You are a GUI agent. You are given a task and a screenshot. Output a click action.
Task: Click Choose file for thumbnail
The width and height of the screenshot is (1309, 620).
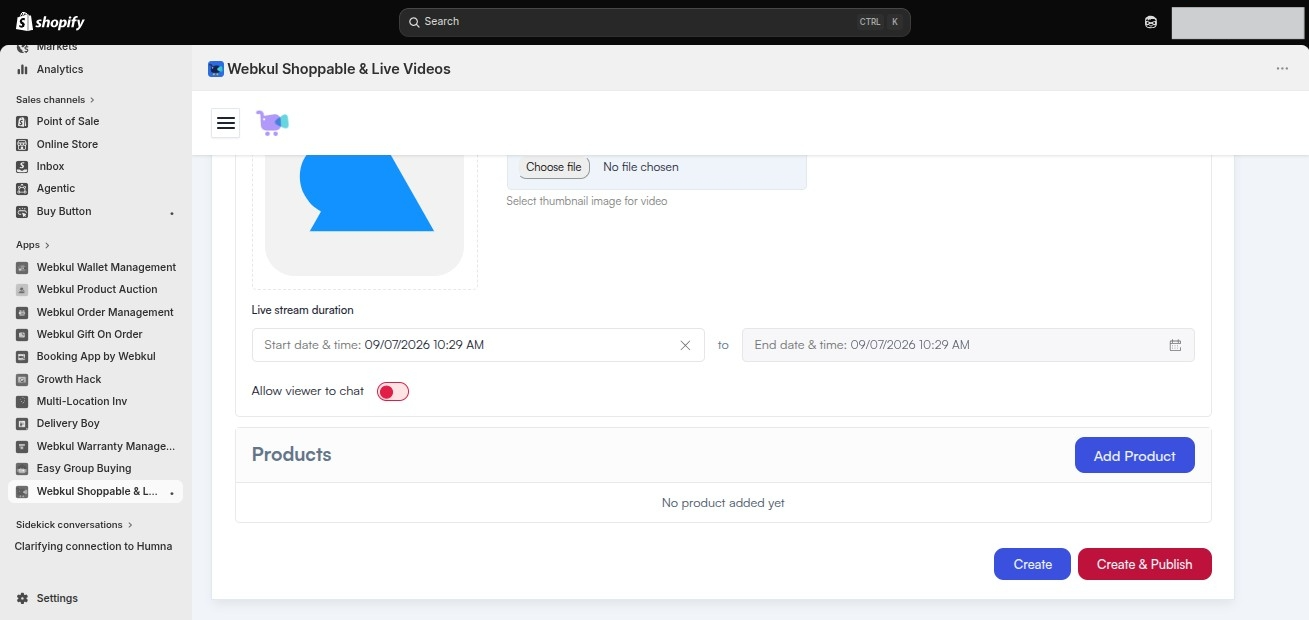tap(554, 167)
